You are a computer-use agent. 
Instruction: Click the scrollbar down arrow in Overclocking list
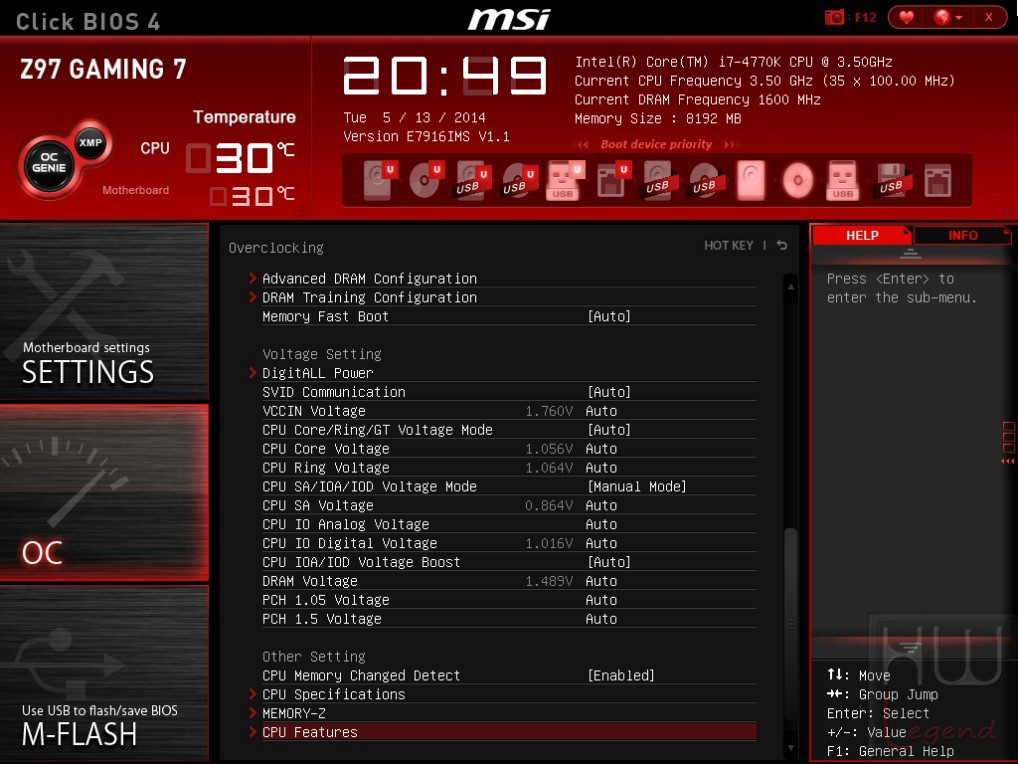click(791, 748)
